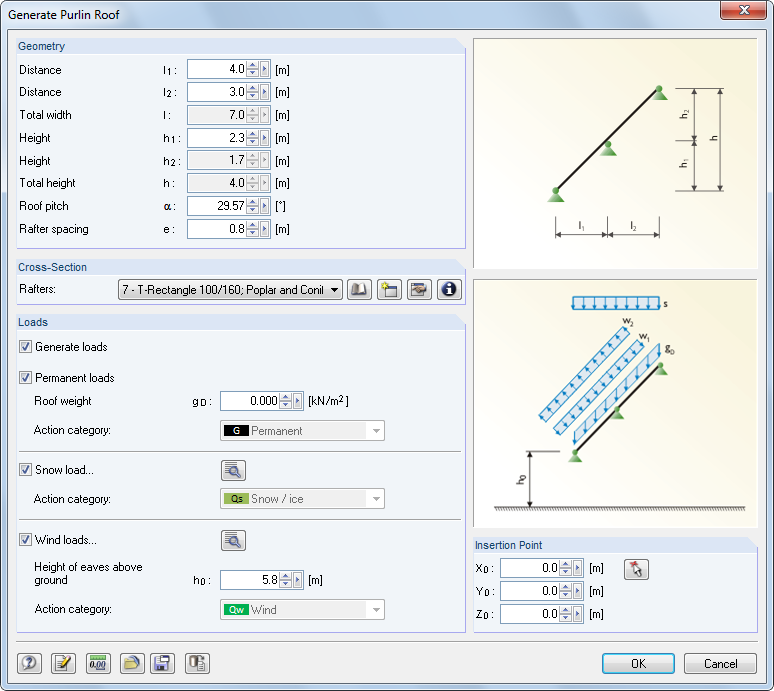
Task: Expand the Rafters cross-section dropdown
Action: coord(334,290)
